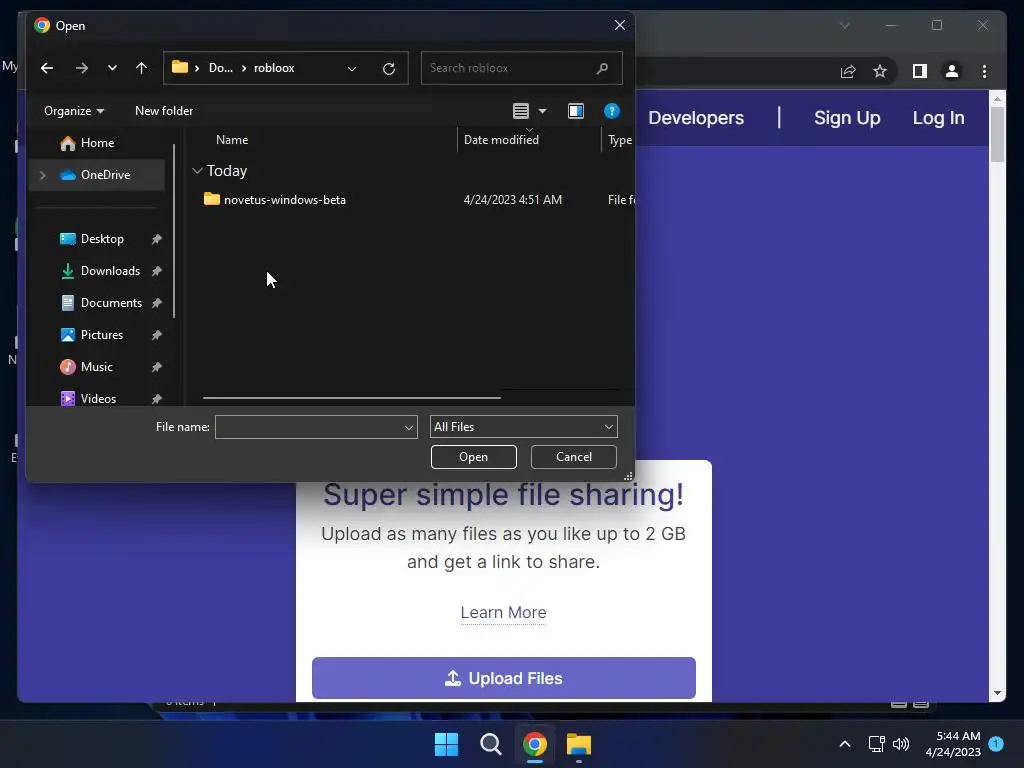The height and width of the screenshot is (768, 1024).
Task: Click the Do... breadcrumb segment
Action: (x=221, y=68)
